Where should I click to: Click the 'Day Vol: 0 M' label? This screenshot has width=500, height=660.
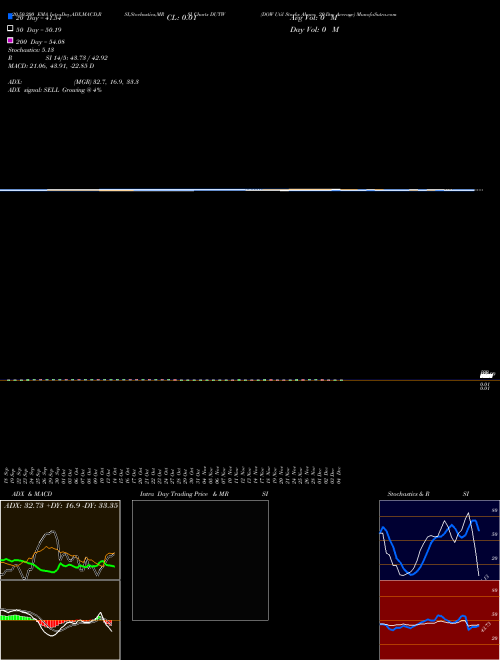[314, 30]
